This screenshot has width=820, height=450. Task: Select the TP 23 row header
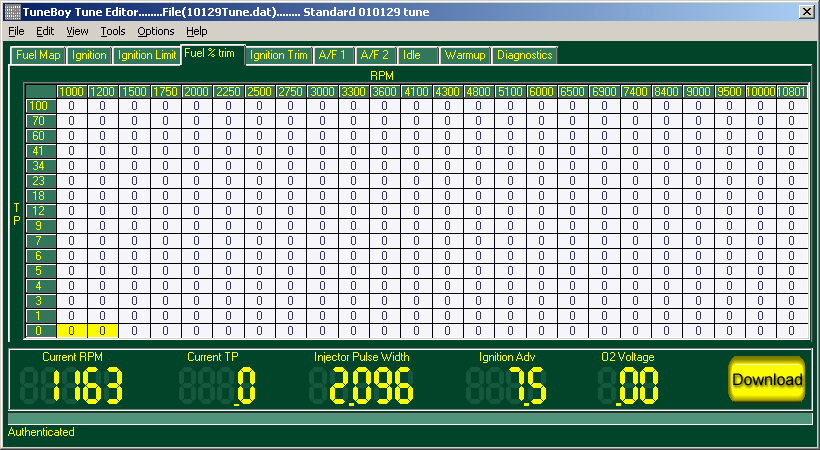click(41, 181)
